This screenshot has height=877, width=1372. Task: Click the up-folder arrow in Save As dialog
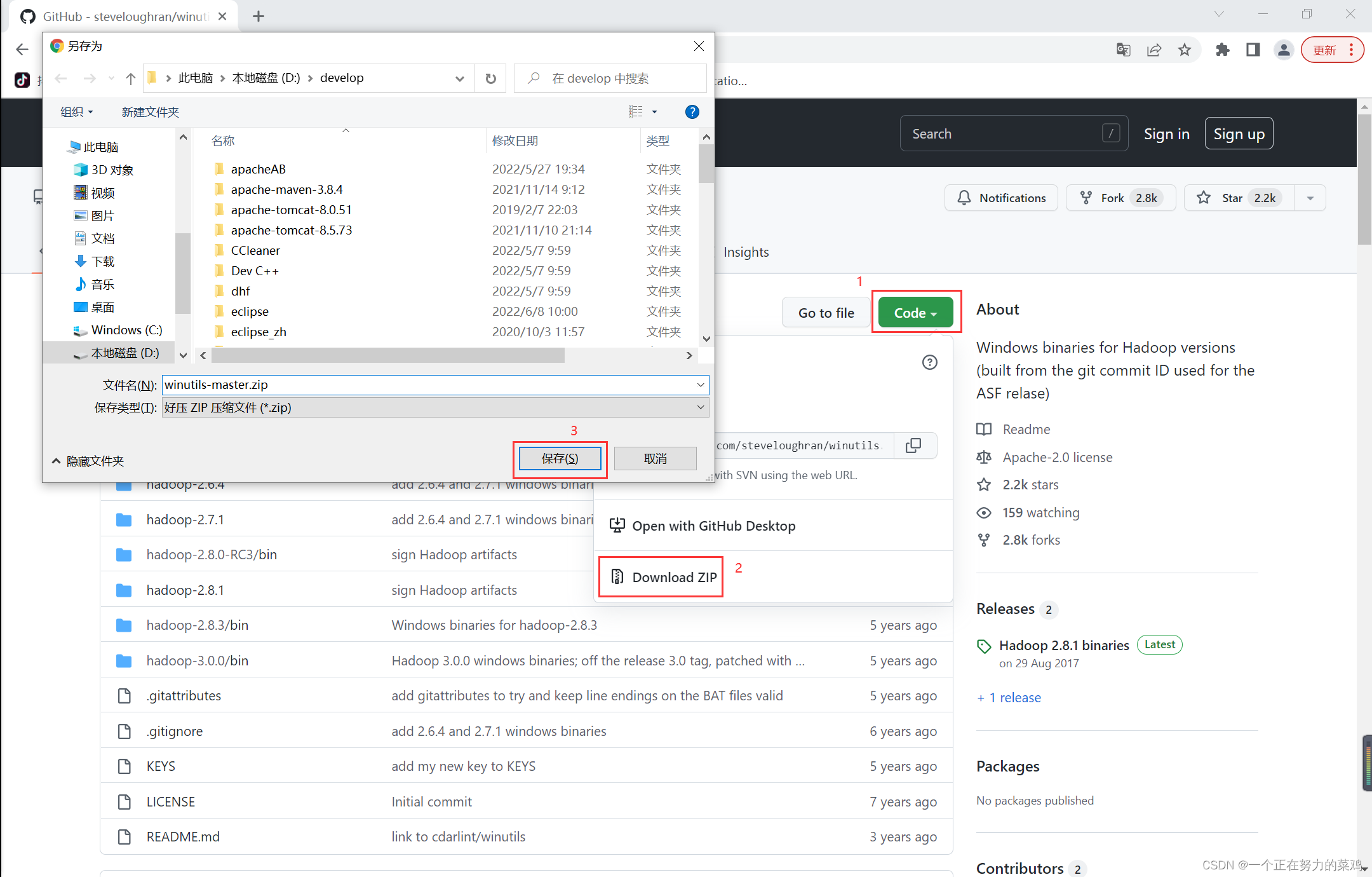(131, 78)
